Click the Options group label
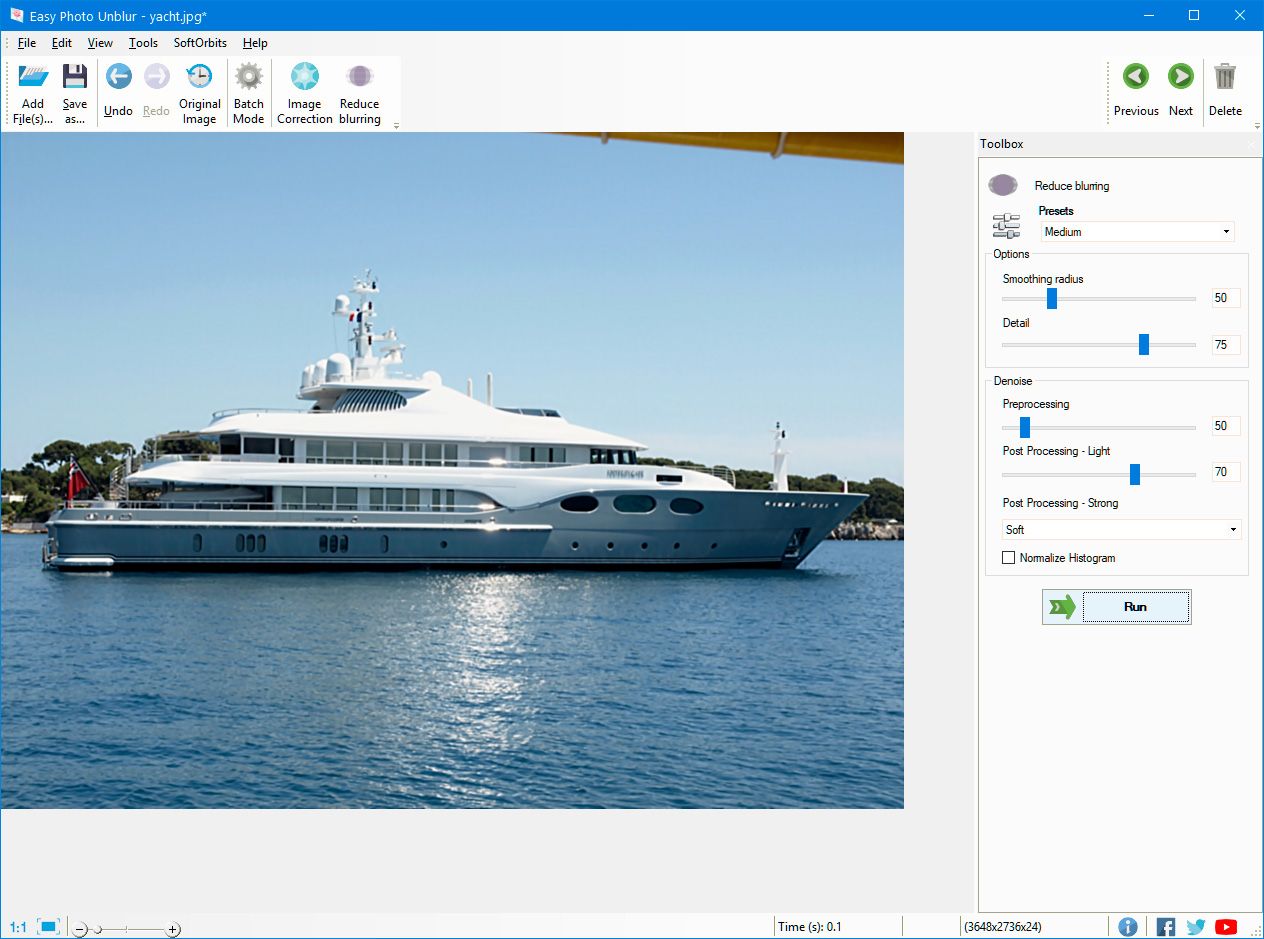The width and height of the screenshot is (1264, 939). click(x=1011, y=254)
